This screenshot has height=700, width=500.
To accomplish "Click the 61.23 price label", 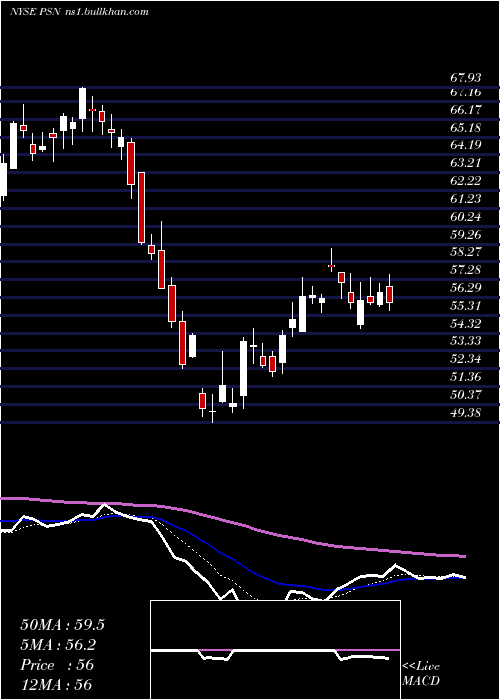I will (466, 198).
